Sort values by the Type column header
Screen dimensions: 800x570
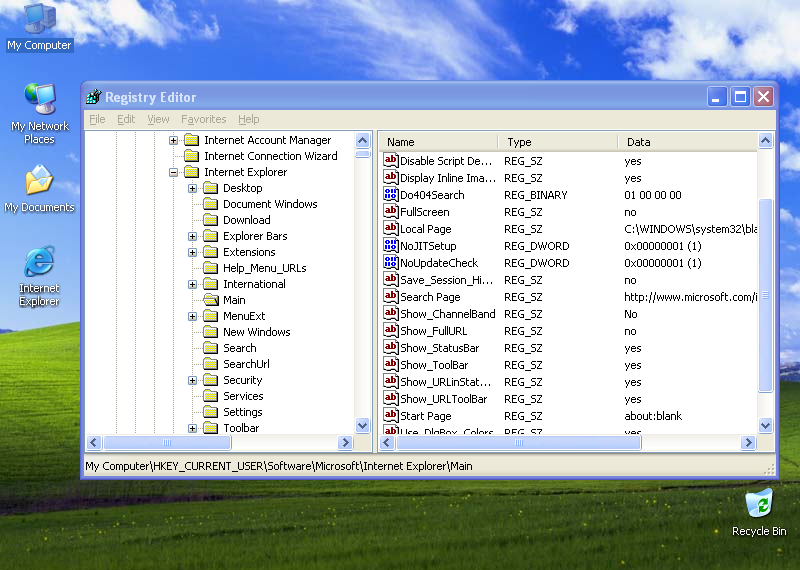[x=559, y=142]
